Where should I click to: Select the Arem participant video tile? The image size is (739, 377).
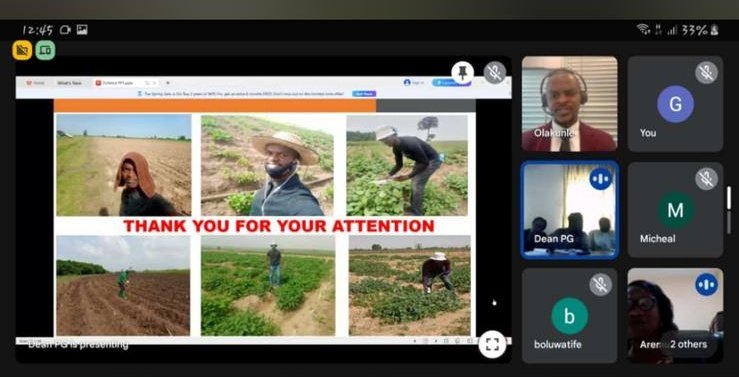pyautogui.click(x=675, y=316)
